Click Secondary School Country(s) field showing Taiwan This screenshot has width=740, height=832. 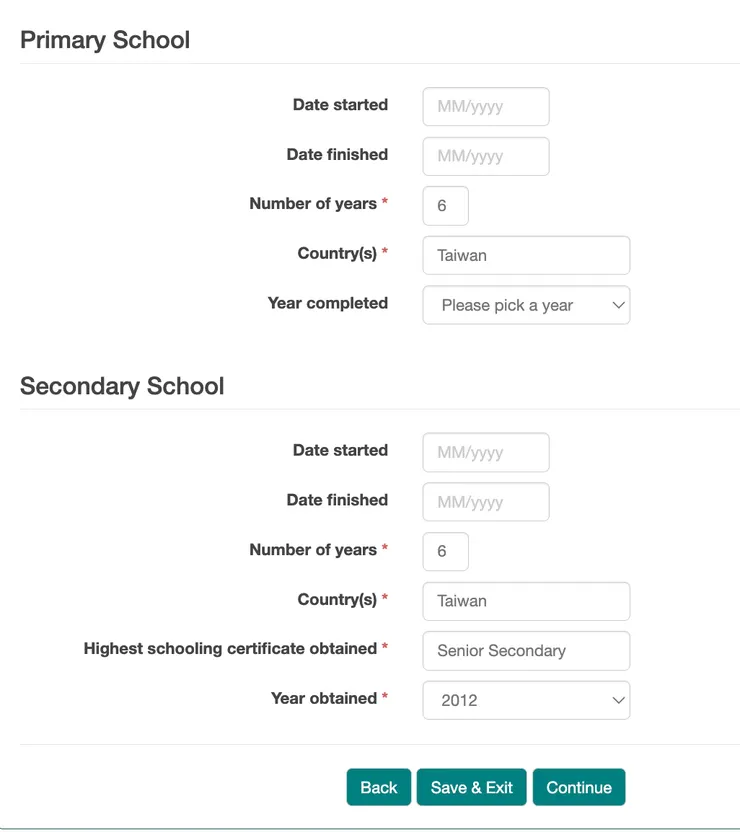(x=526, y=601)
